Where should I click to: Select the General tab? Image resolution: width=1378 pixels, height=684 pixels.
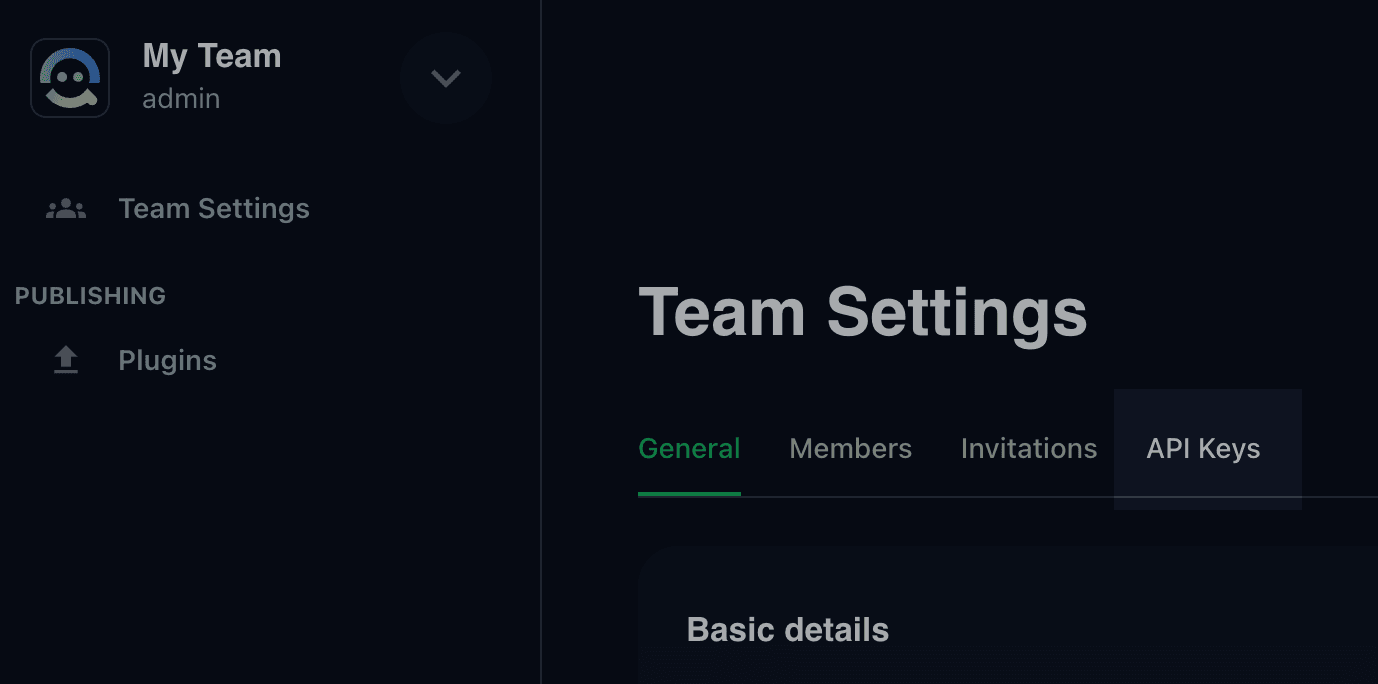pos(689,448)
